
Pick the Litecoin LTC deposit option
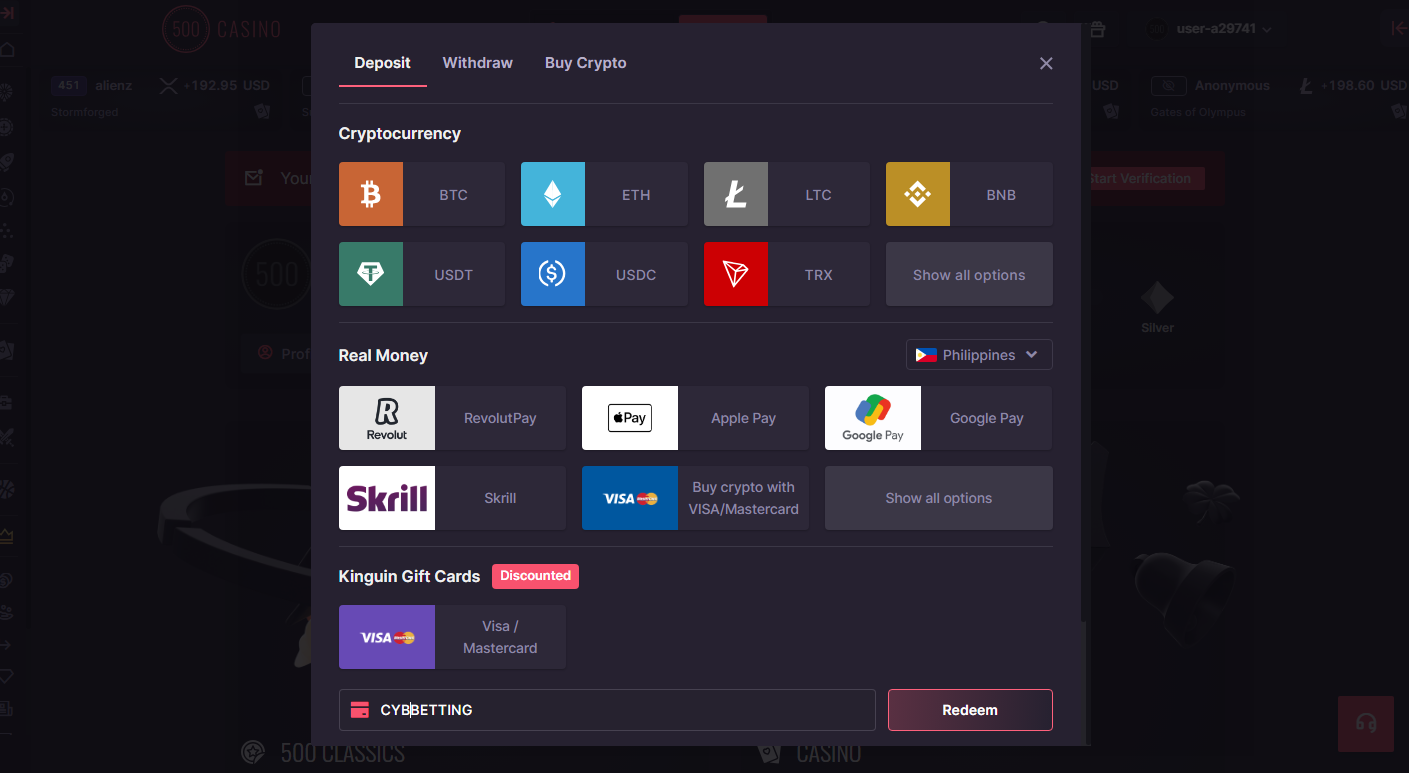(786, 194)
